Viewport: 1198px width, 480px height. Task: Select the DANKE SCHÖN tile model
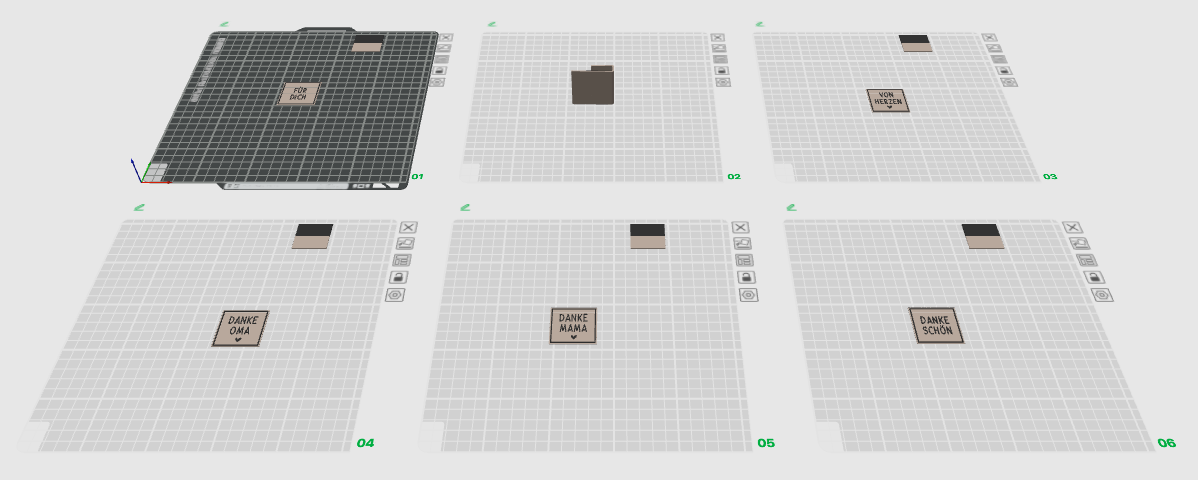point(936,326)
